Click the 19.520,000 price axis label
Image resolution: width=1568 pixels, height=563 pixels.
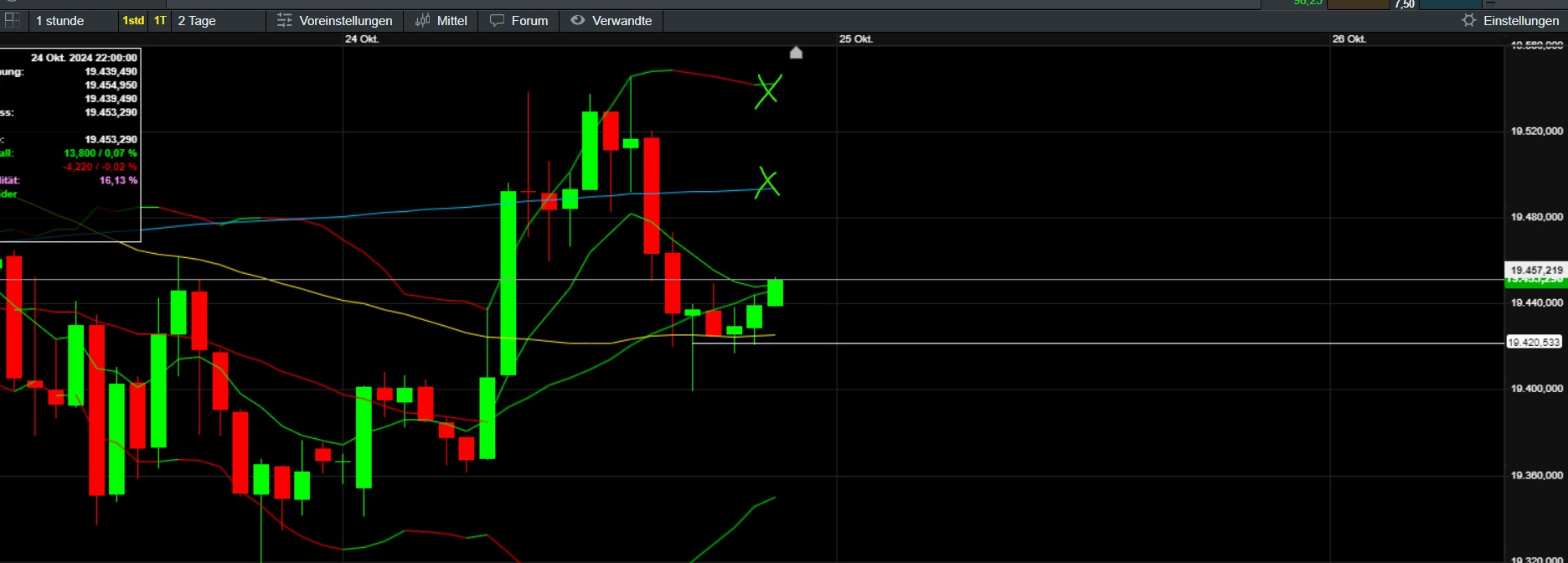(x=1536, y=132)
